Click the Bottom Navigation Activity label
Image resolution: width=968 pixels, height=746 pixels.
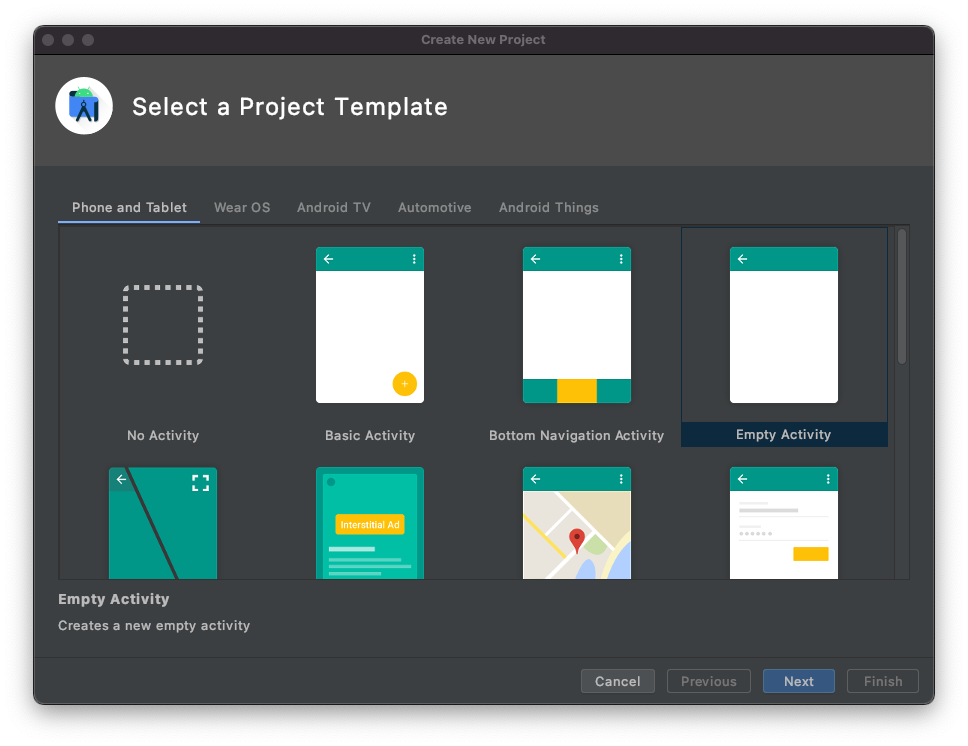pyautogui.click(x=577, y=435)
